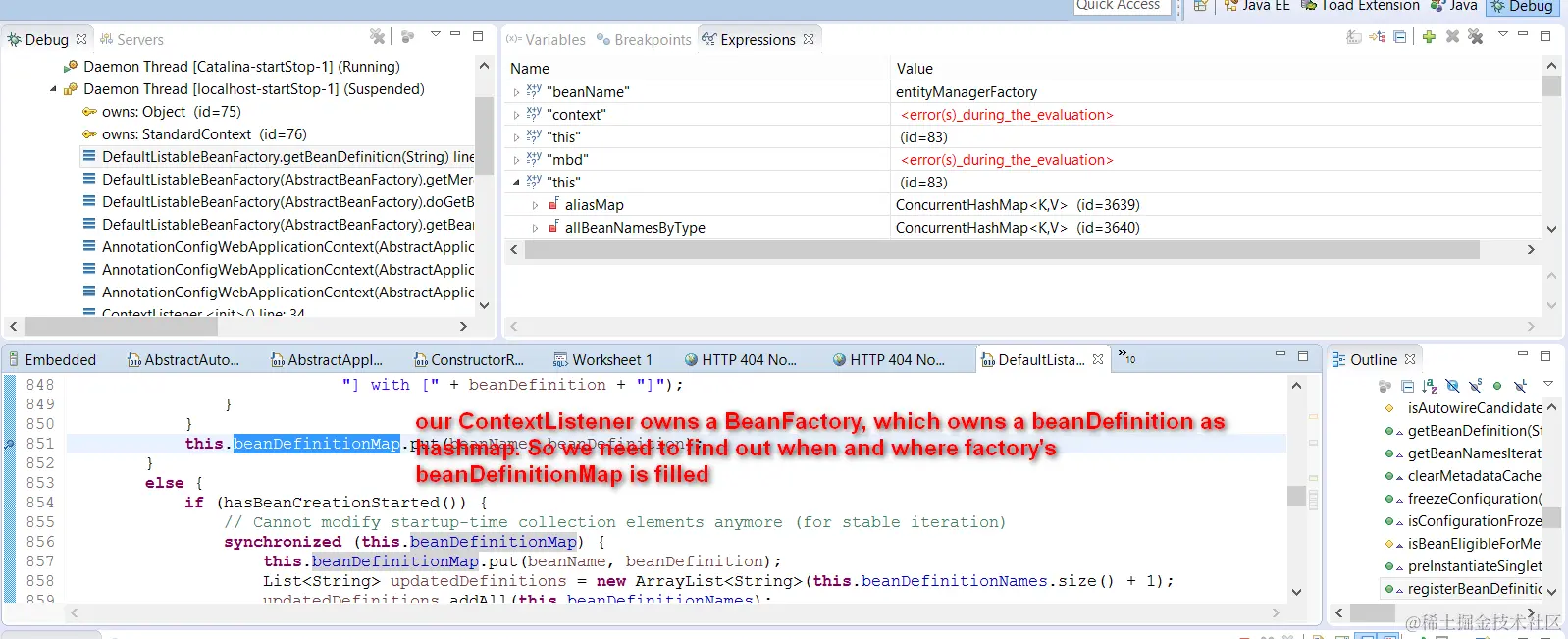The image size is (1568, 639).
Task: Toggle Hide Static Fields and Methods in Outline
Action: (1475, 386)
